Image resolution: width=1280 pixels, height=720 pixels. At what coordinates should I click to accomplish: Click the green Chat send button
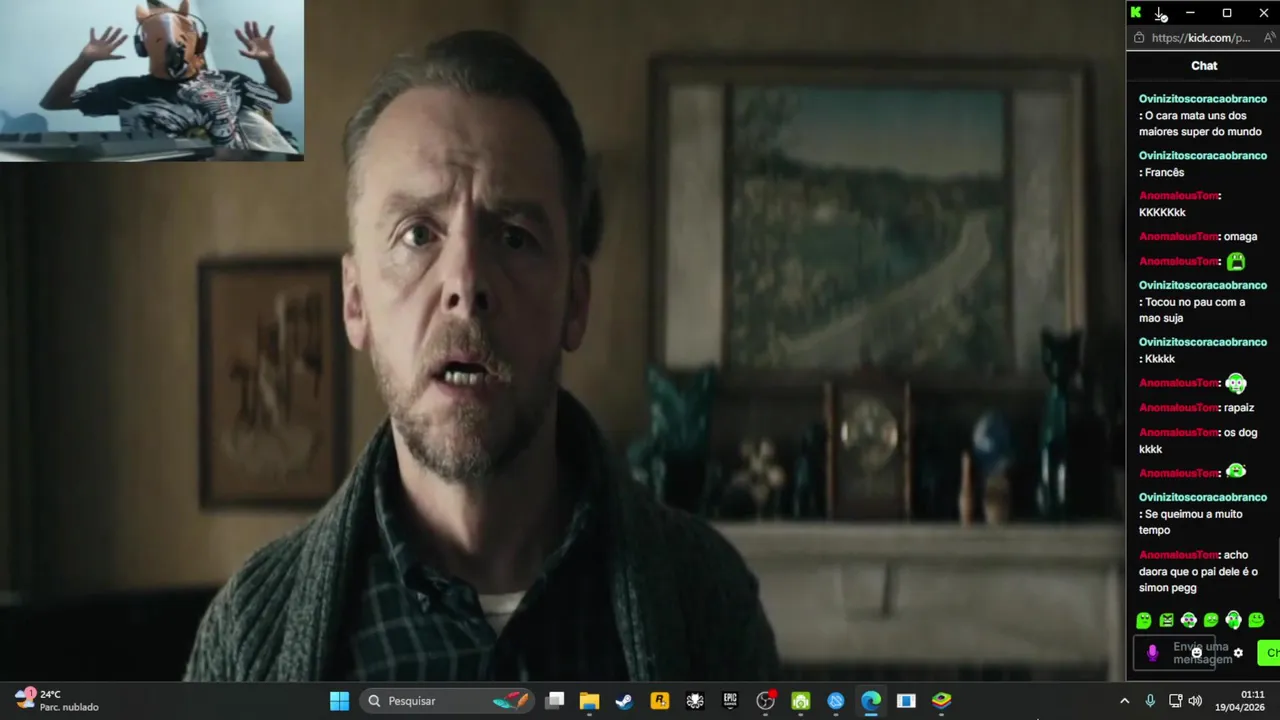pyautogui.click(x=1269, y=653)
